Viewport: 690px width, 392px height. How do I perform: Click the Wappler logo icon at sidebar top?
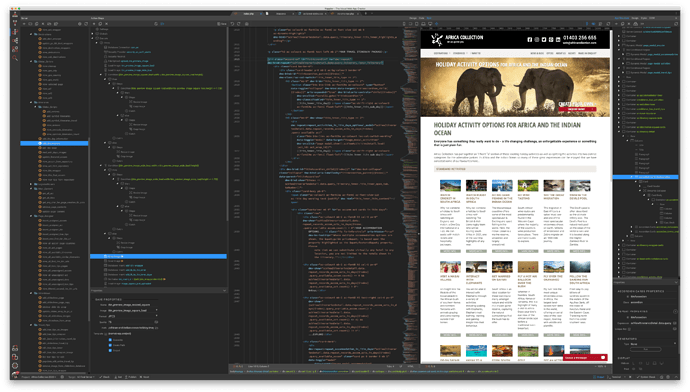15,15
